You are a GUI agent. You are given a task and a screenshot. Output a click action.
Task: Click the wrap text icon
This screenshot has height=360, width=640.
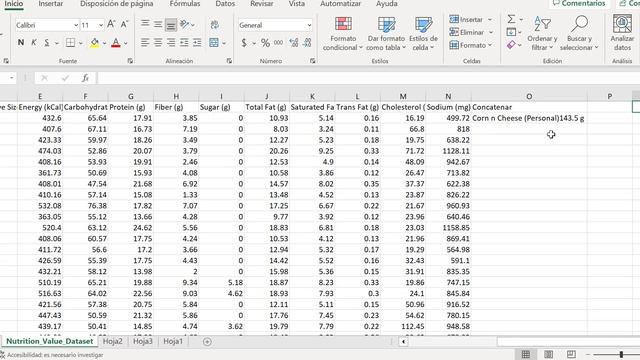215,24
